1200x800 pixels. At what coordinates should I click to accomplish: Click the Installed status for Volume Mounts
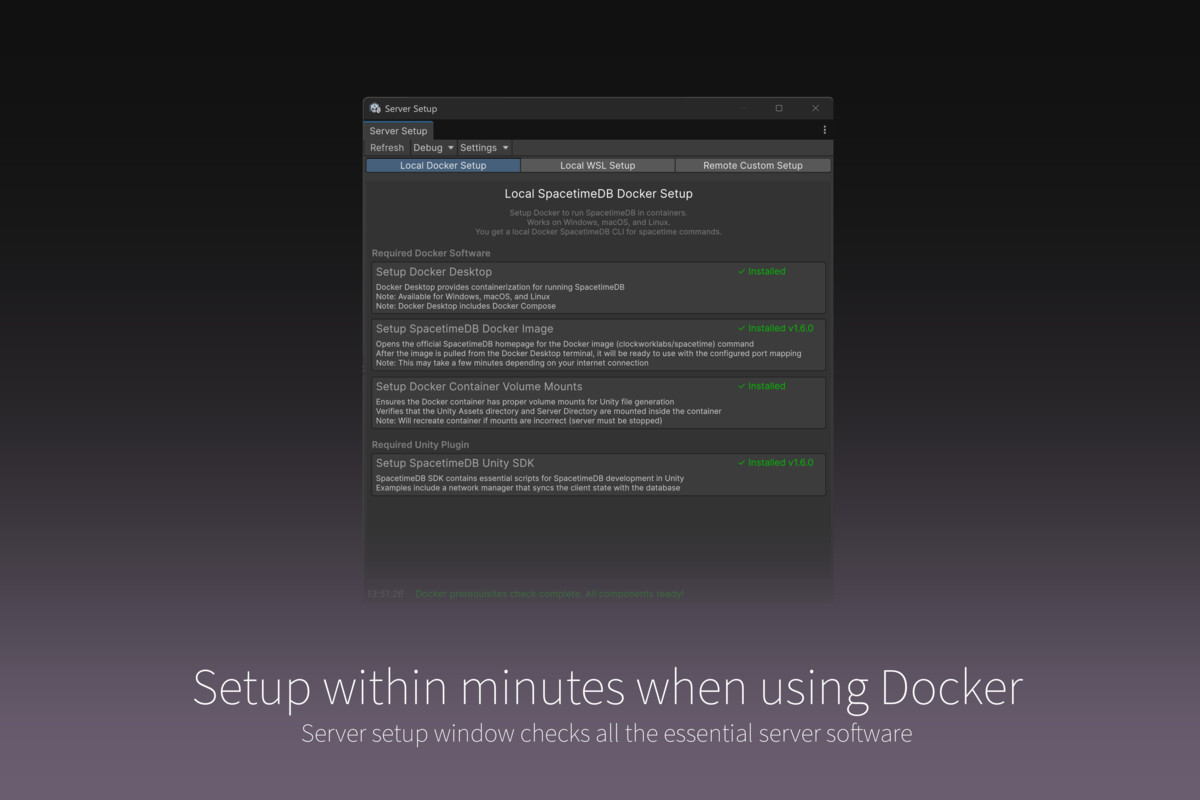point(762,386)
